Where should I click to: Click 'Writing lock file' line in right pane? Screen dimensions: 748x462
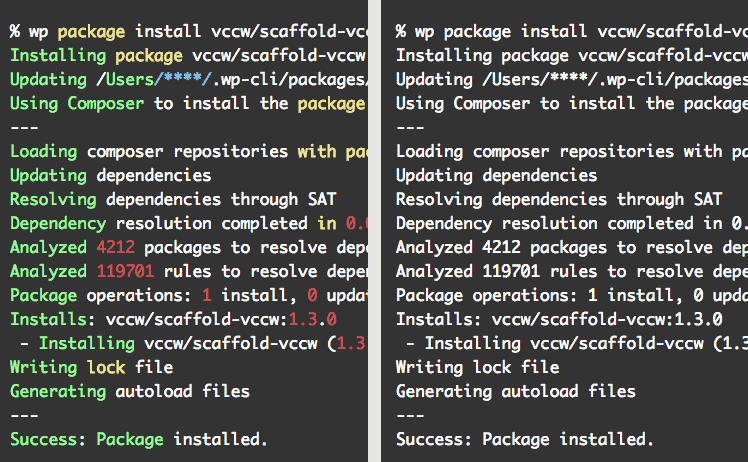tap(478, 367)
